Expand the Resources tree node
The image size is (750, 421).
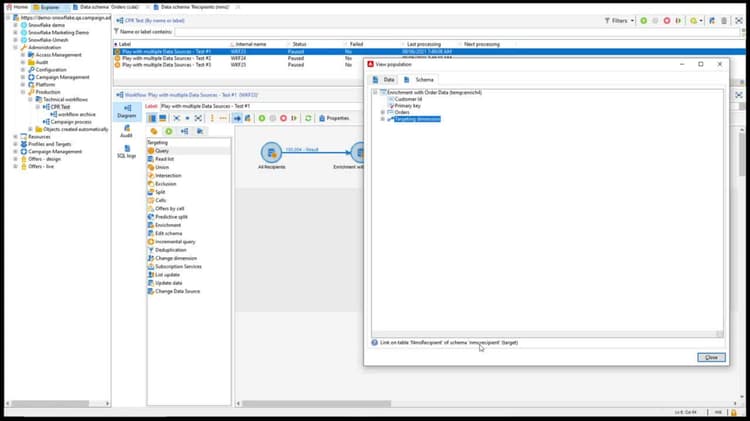(x=15, y=137)
